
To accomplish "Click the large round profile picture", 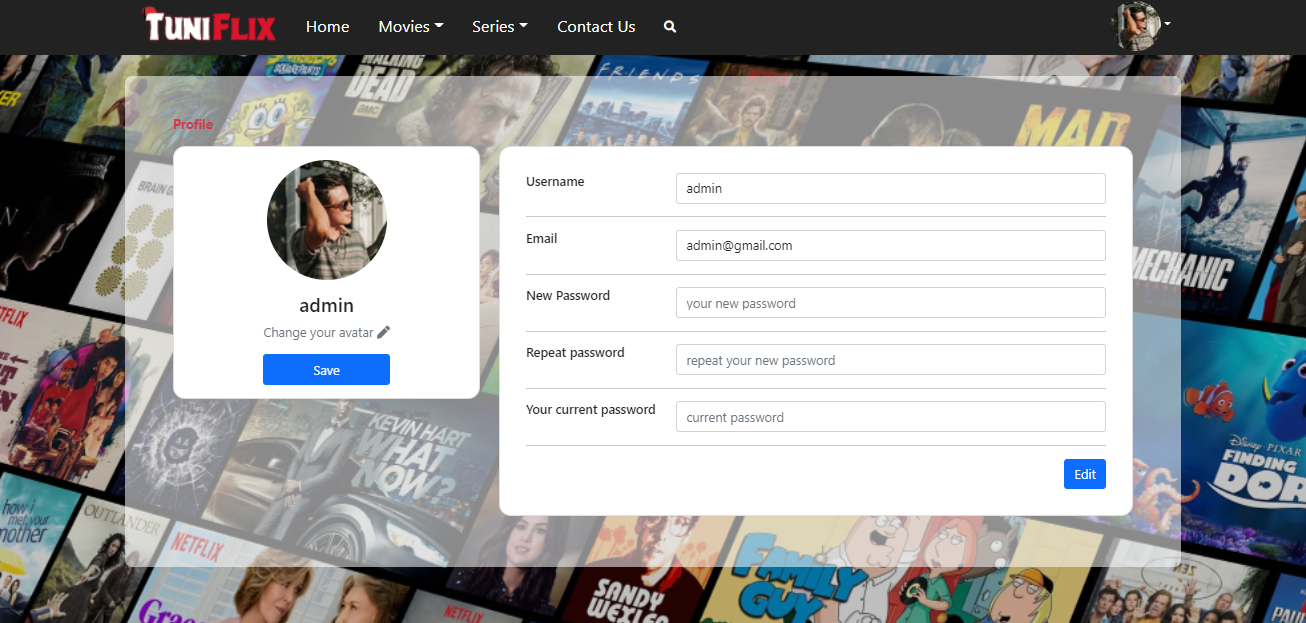I will point(326,220).
